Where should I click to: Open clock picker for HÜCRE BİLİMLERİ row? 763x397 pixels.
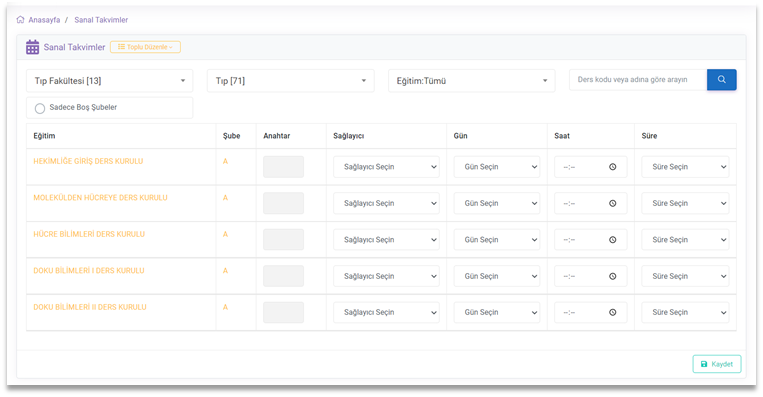coord(613,240)
